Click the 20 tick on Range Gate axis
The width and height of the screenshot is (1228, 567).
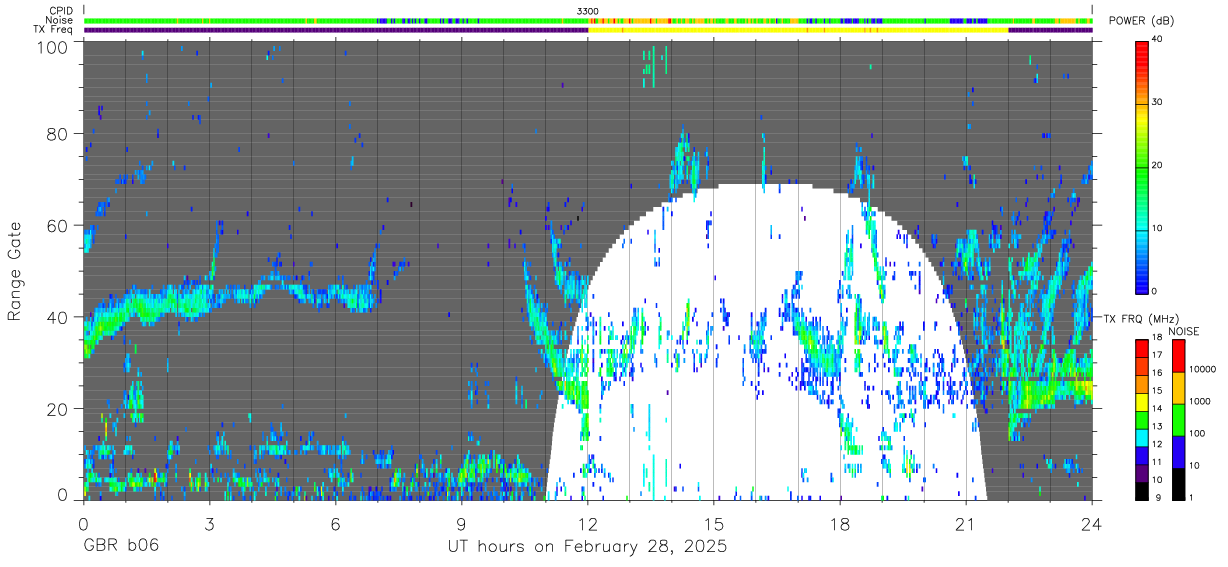[x=58, y=410]
